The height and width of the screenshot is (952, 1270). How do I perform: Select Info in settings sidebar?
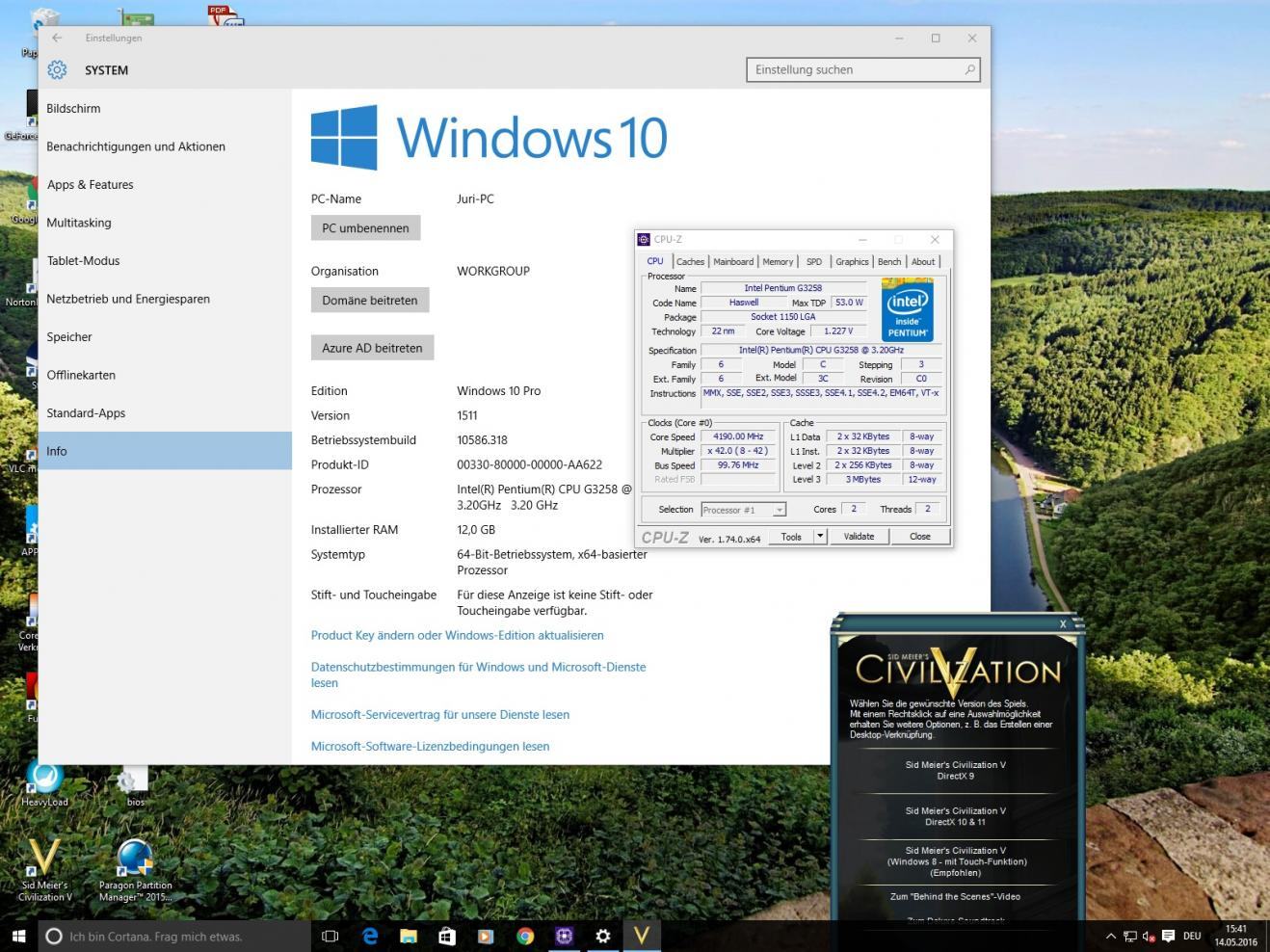click(165, 451)
